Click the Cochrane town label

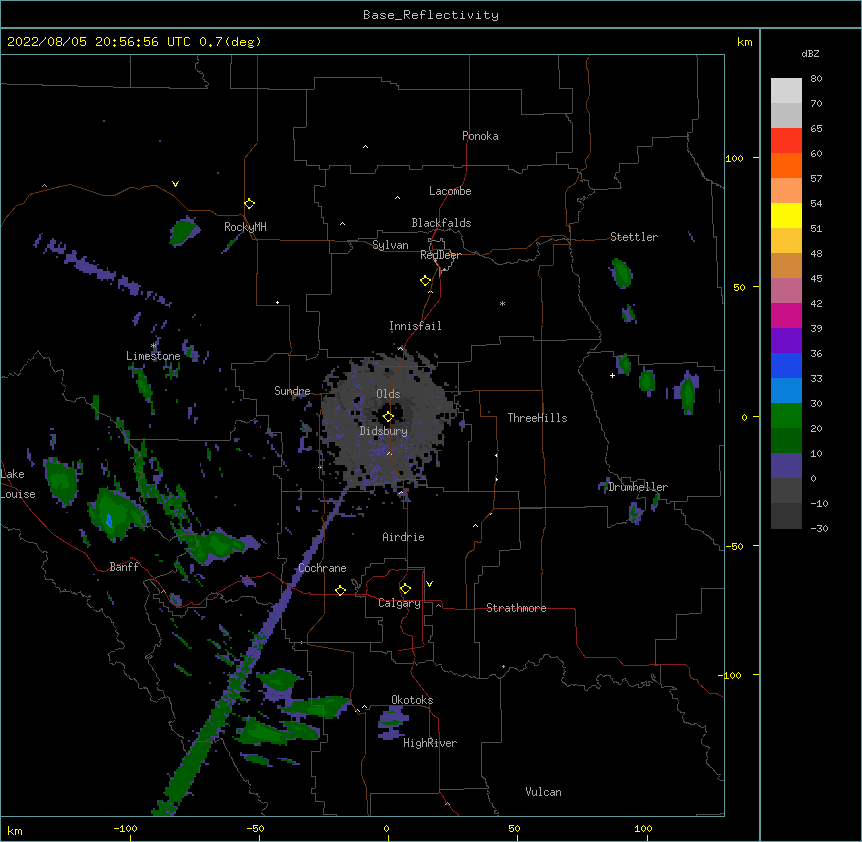point(322,568)
